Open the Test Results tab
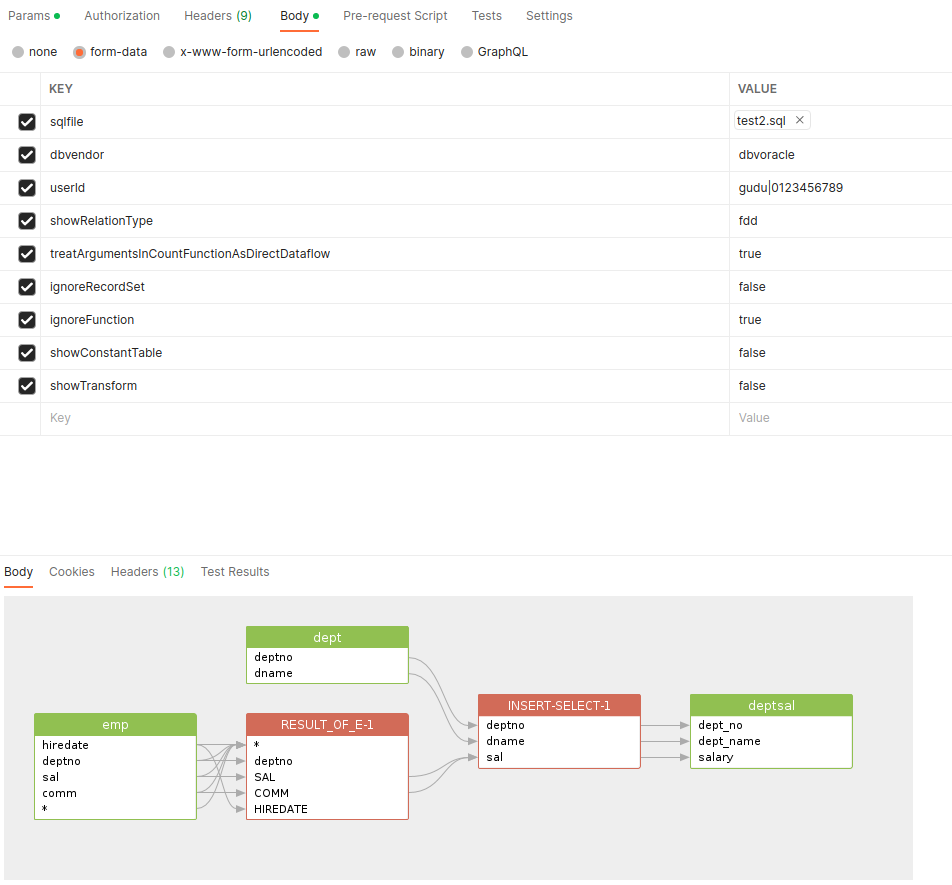The height and width of the screenshot is (885, 952). (x=235, y=572)
